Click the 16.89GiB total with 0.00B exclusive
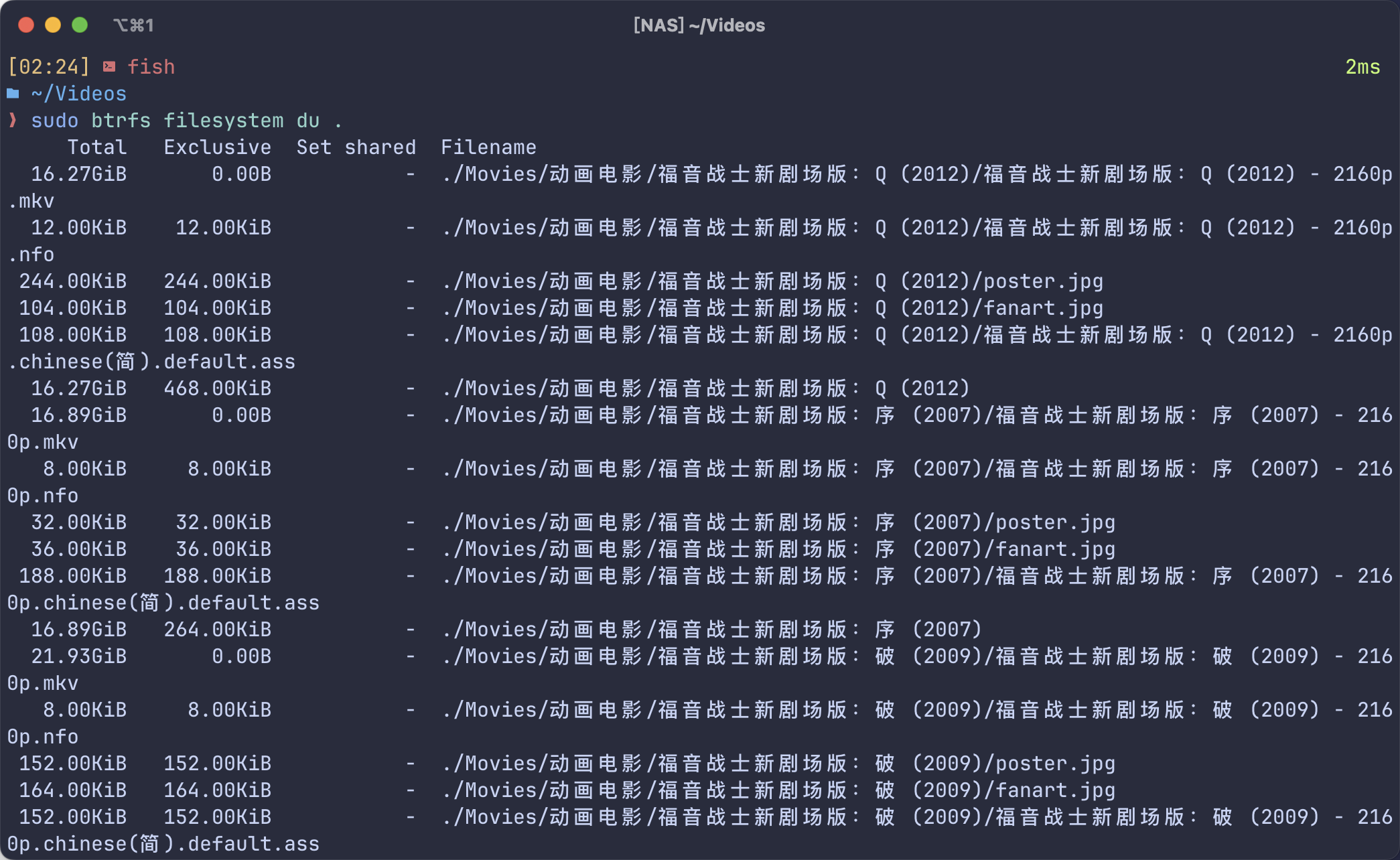 click(79, 415)
